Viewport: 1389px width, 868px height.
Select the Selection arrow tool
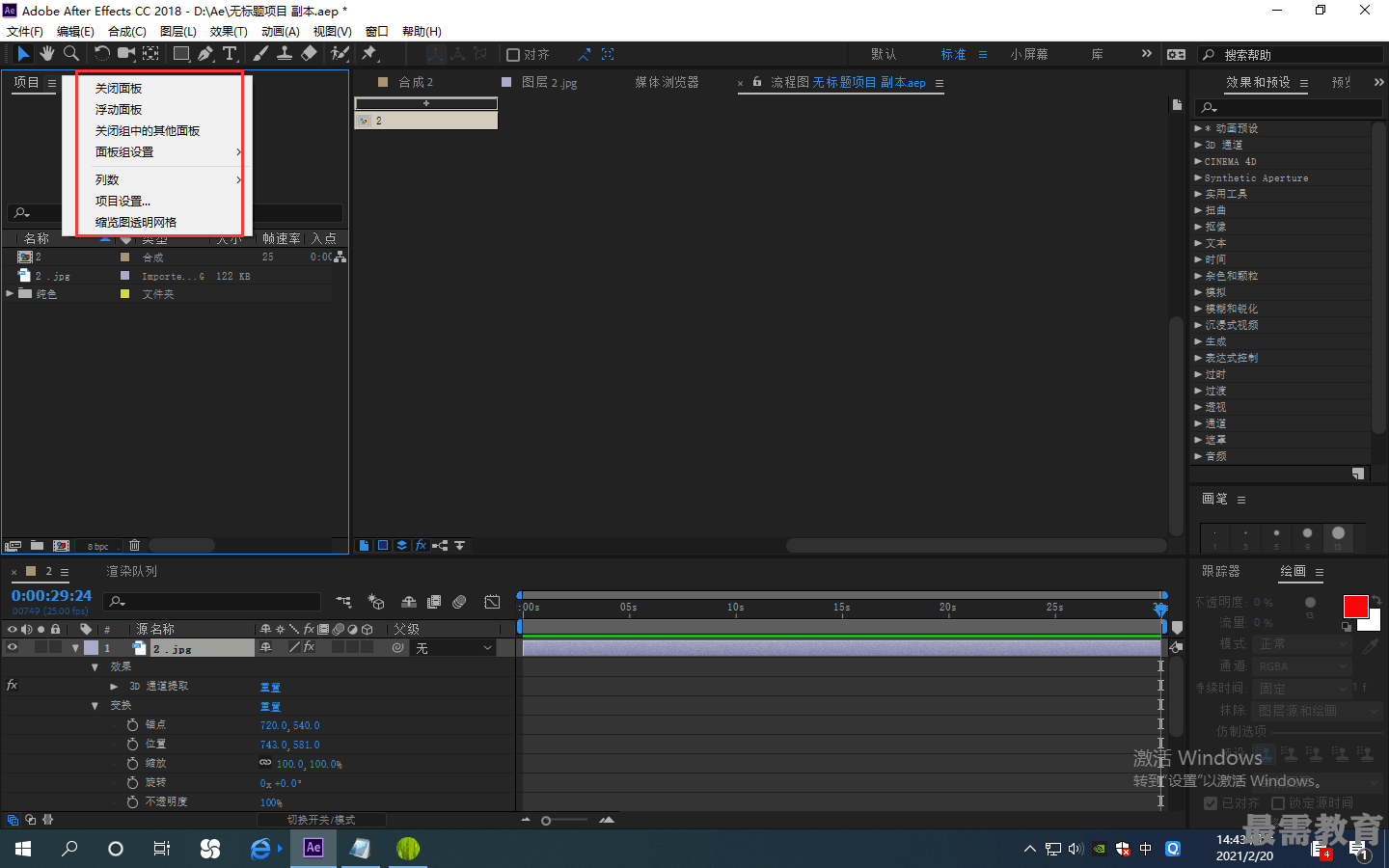pyautogui.click(x=24, y=54)
